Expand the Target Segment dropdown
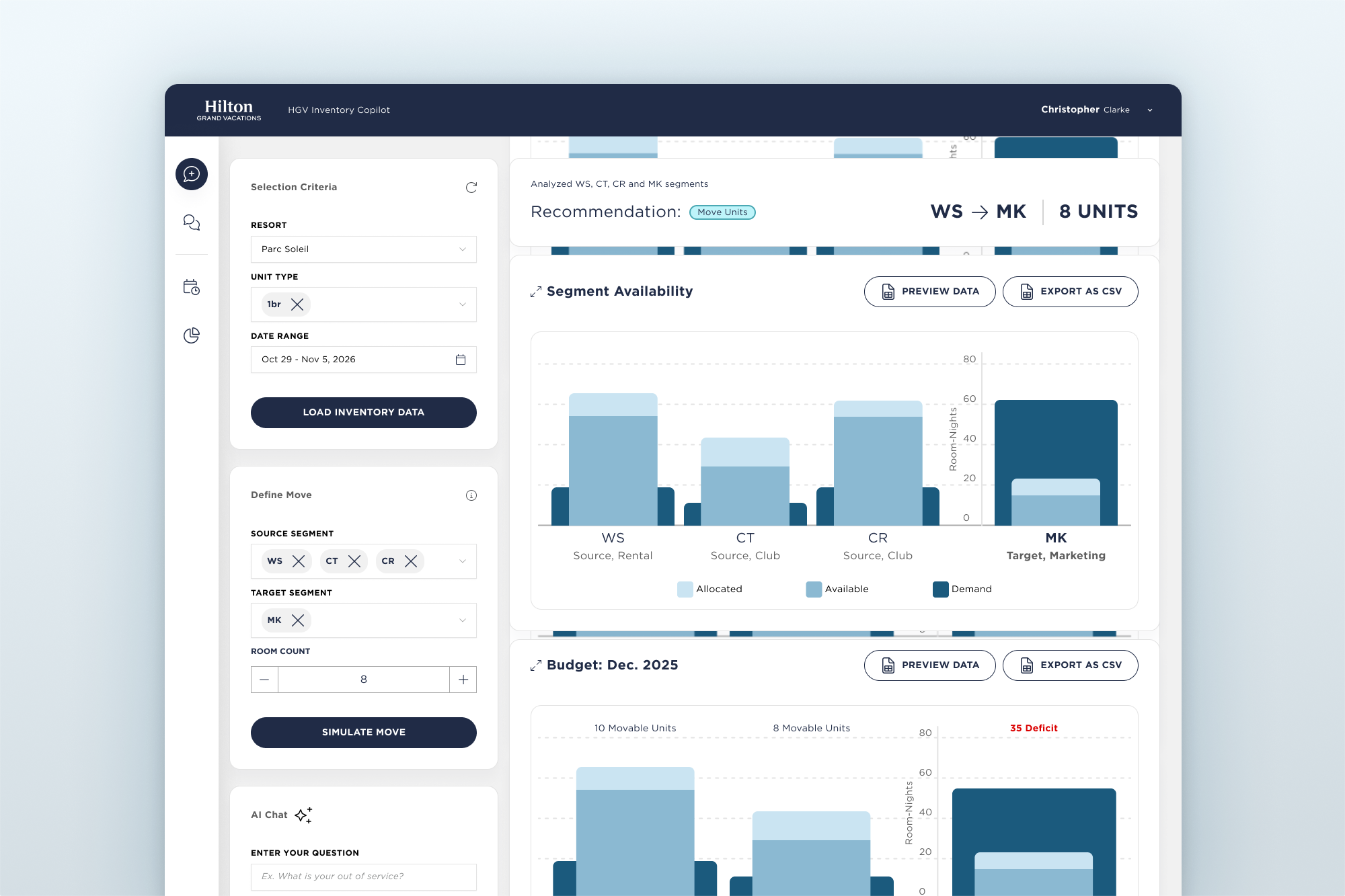The image size is (1345, 896). 463,620
